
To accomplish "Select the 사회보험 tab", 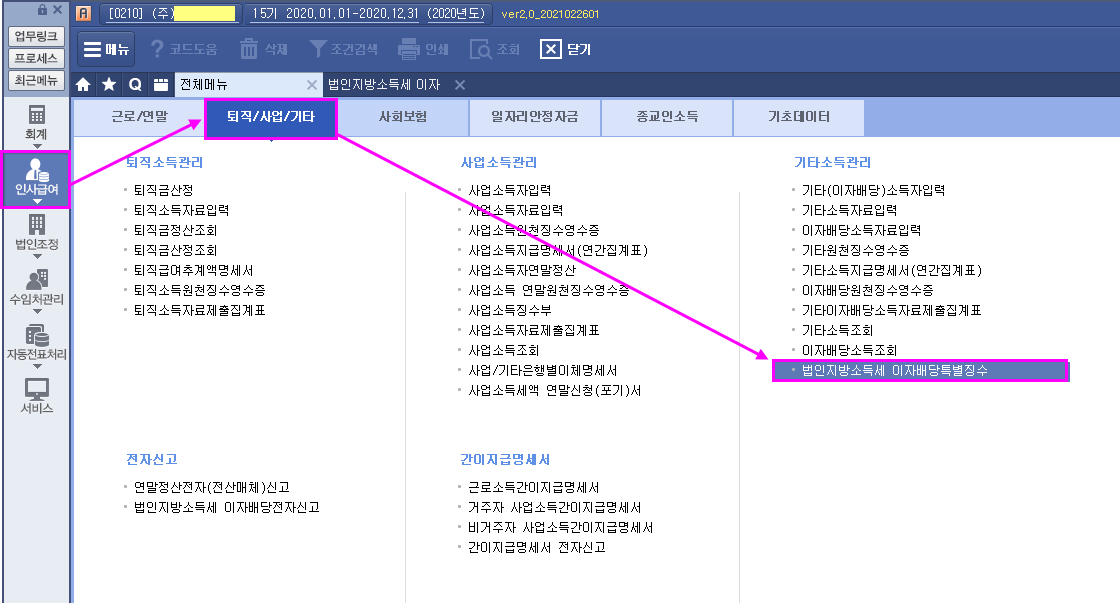I will coord(403,117).
